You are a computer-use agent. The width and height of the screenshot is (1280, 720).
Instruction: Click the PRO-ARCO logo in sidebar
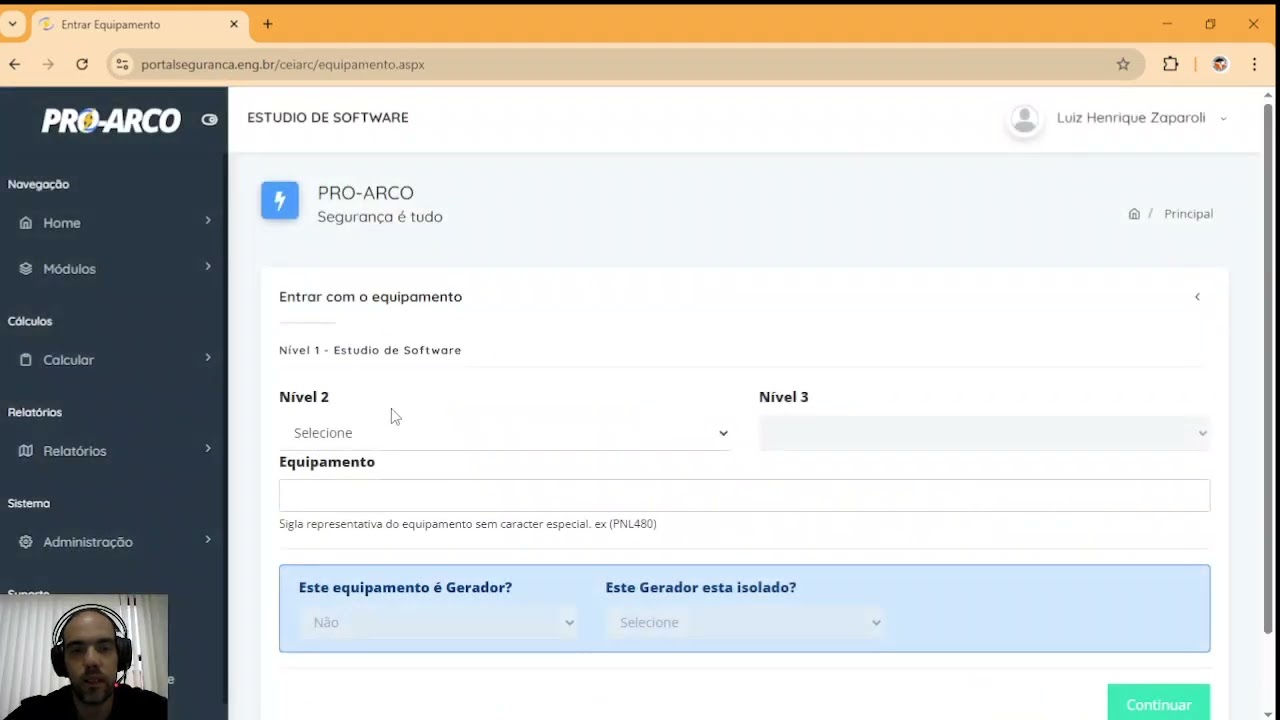(111, 120)
